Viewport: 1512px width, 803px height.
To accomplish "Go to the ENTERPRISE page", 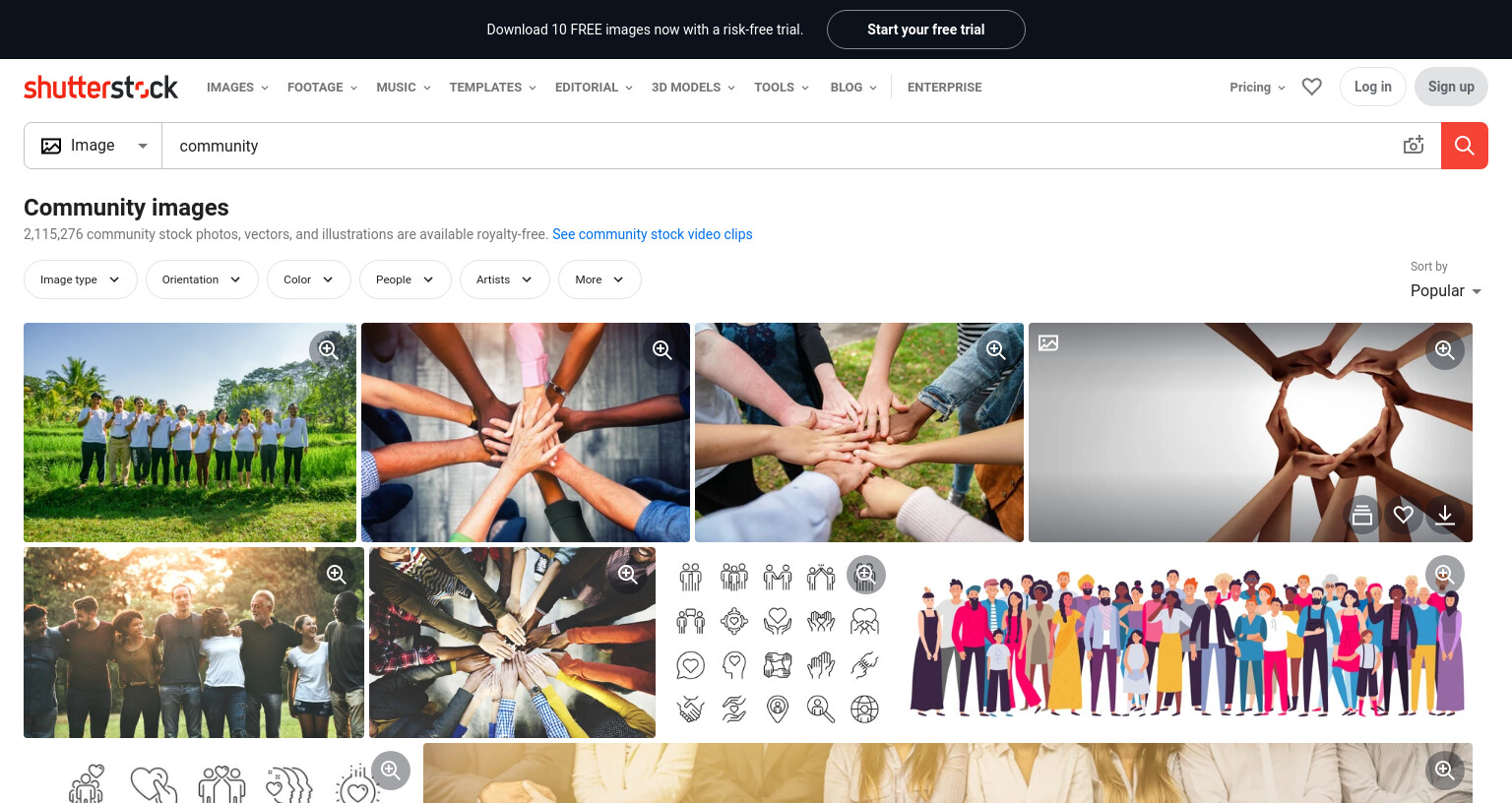I will [945, 88].
